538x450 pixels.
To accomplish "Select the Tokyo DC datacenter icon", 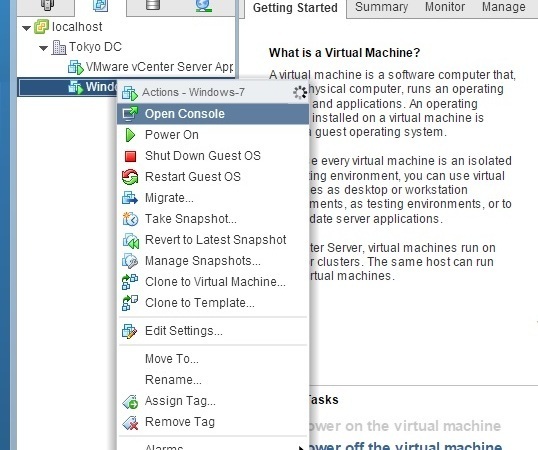I will [x=59, y=47].
